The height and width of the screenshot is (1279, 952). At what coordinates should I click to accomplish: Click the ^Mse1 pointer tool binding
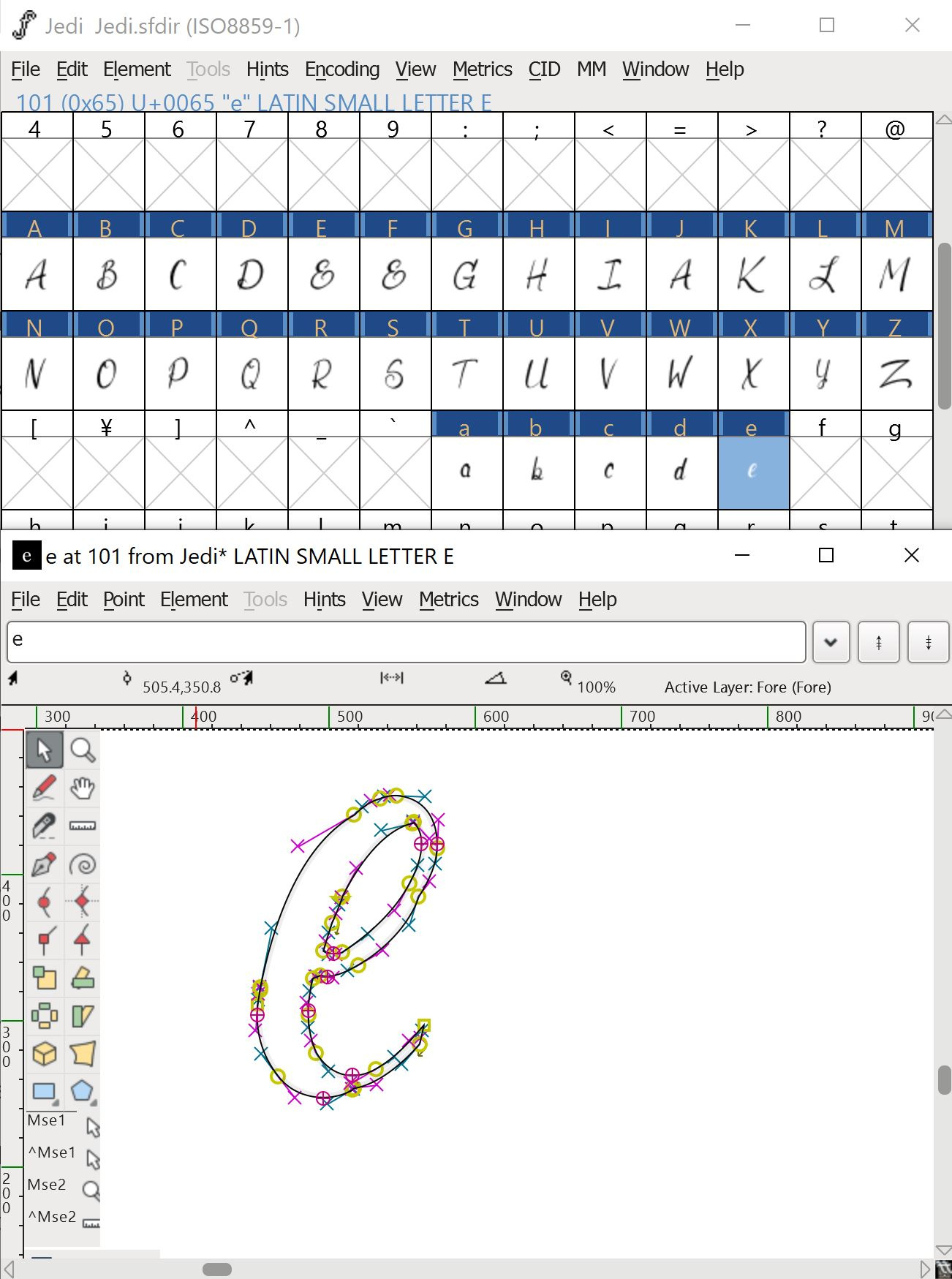(x=63, y=1157)
